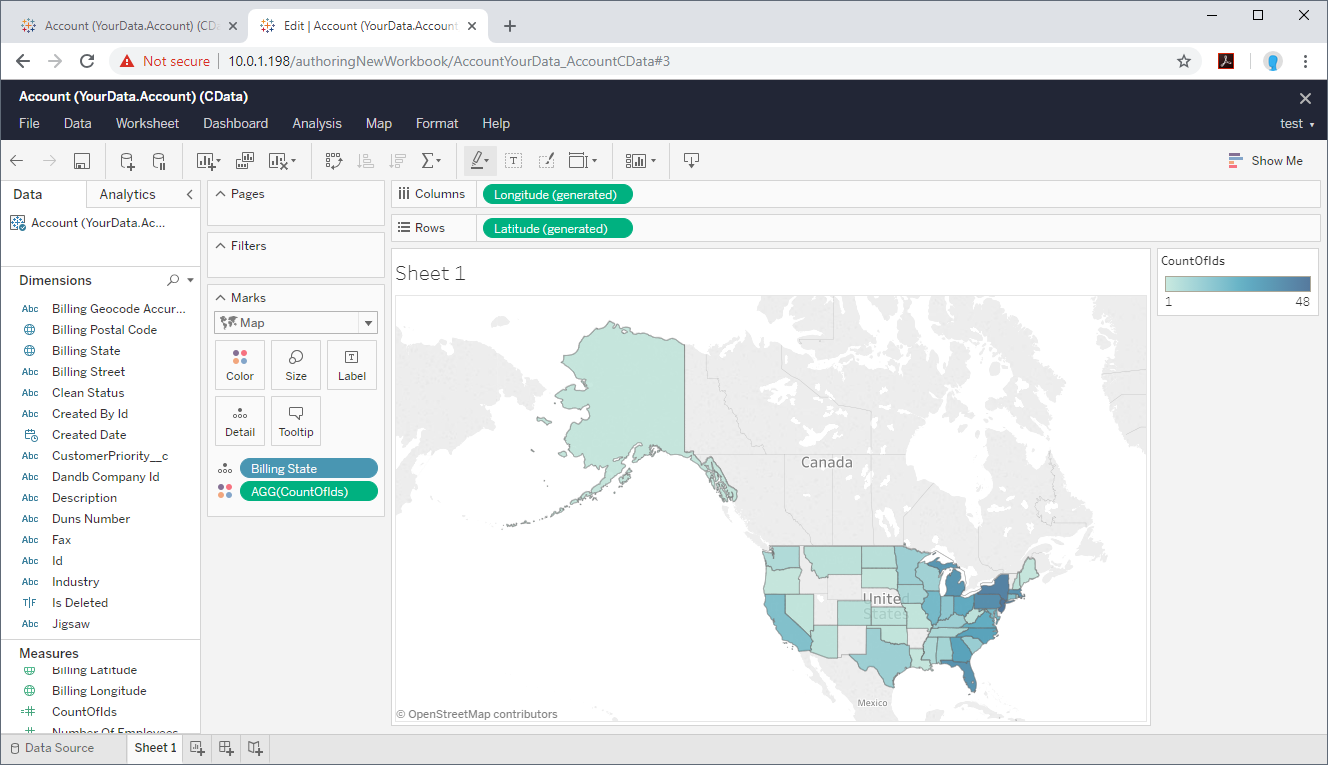Open the Worksheet menu
Viewport: 1328px width, 765px height.
(147, 123)
